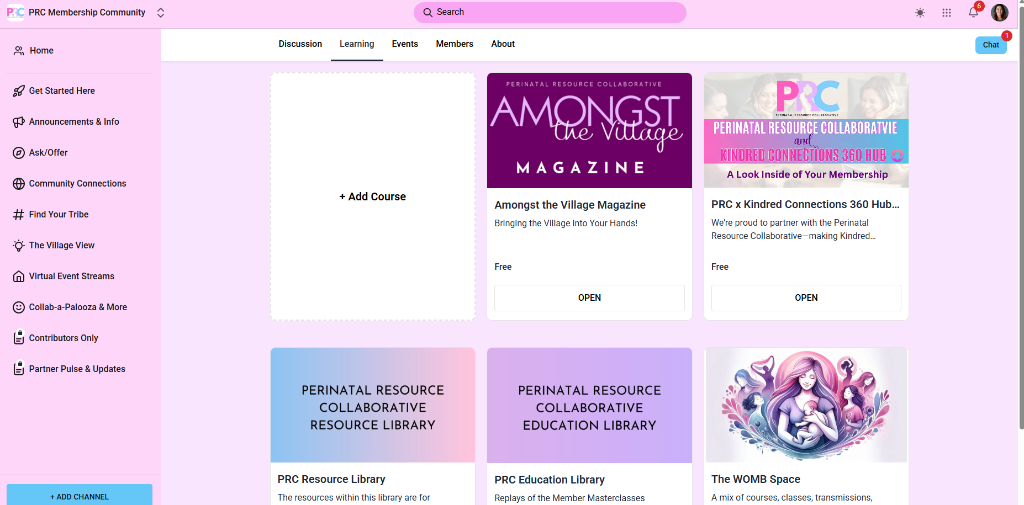Image resolution: width=1024 pixels, height=505 pixels.
Task: Open the Community Connections channel
Action: 80,184
